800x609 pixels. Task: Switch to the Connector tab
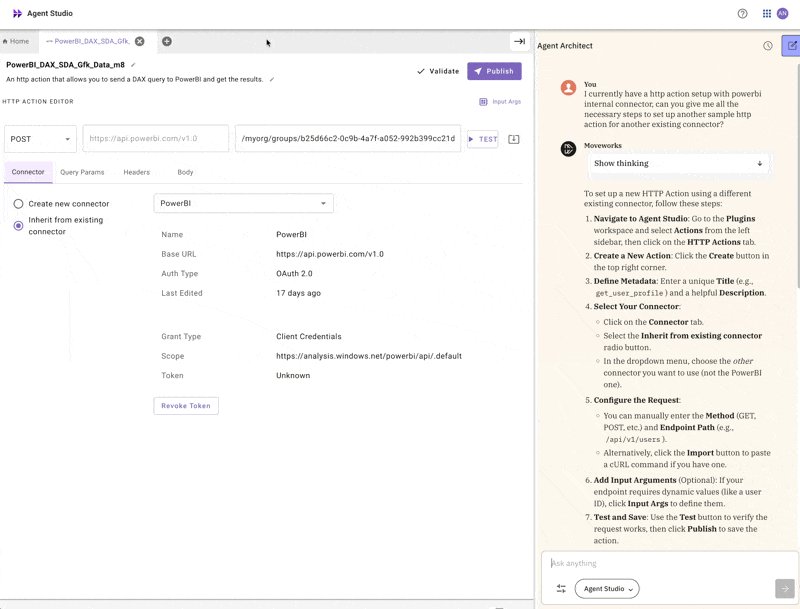[x=28, y=172]
